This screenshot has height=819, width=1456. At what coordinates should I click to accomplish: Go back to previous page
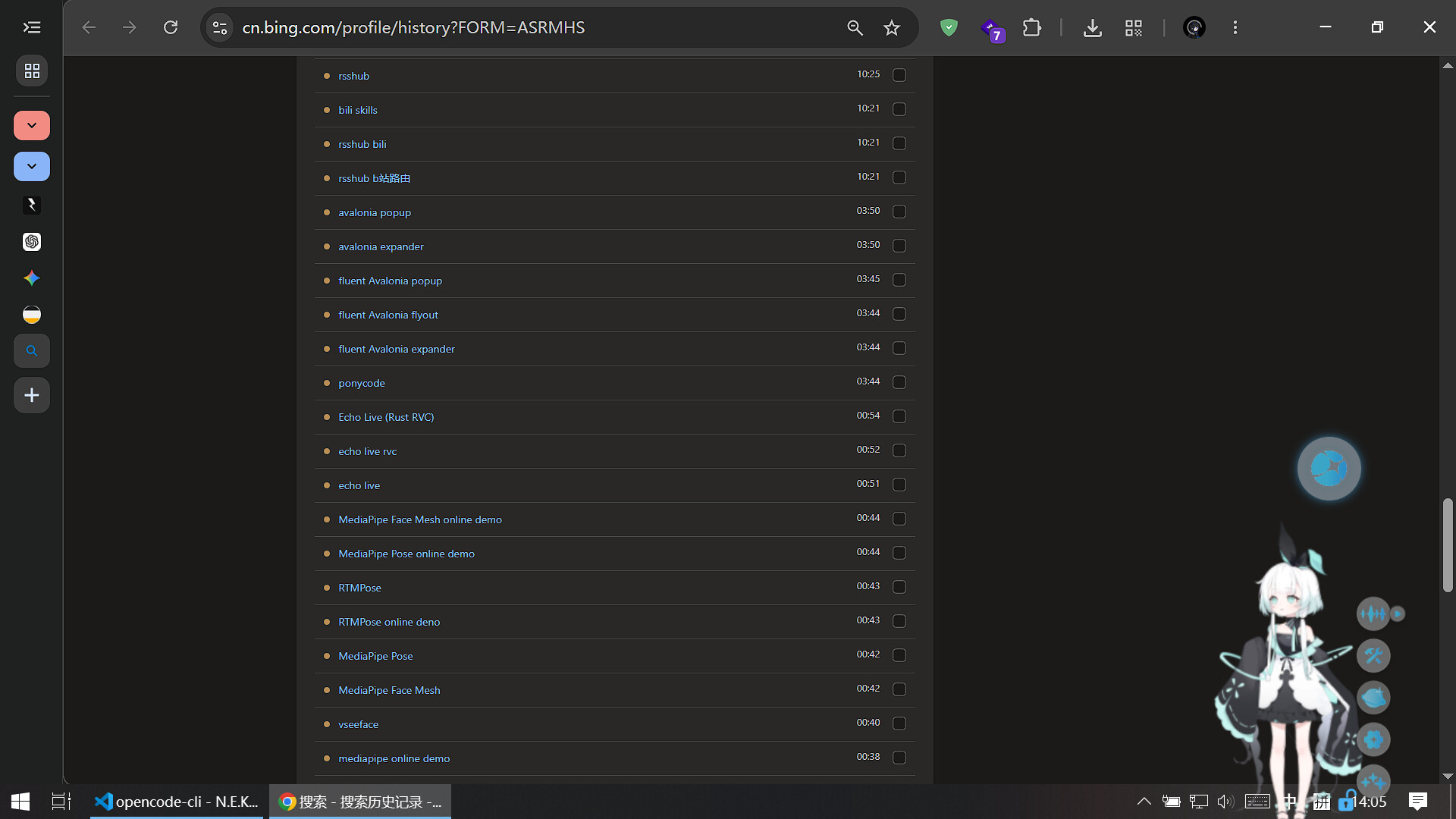coord(89,27)
